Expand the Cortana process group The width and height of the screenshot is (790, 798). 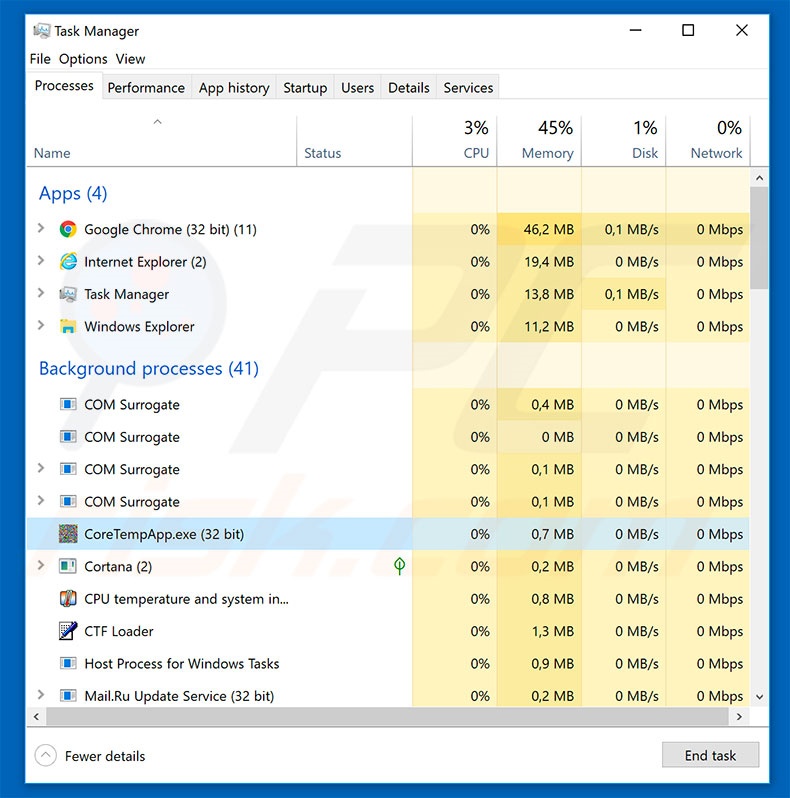click(41, 566)
